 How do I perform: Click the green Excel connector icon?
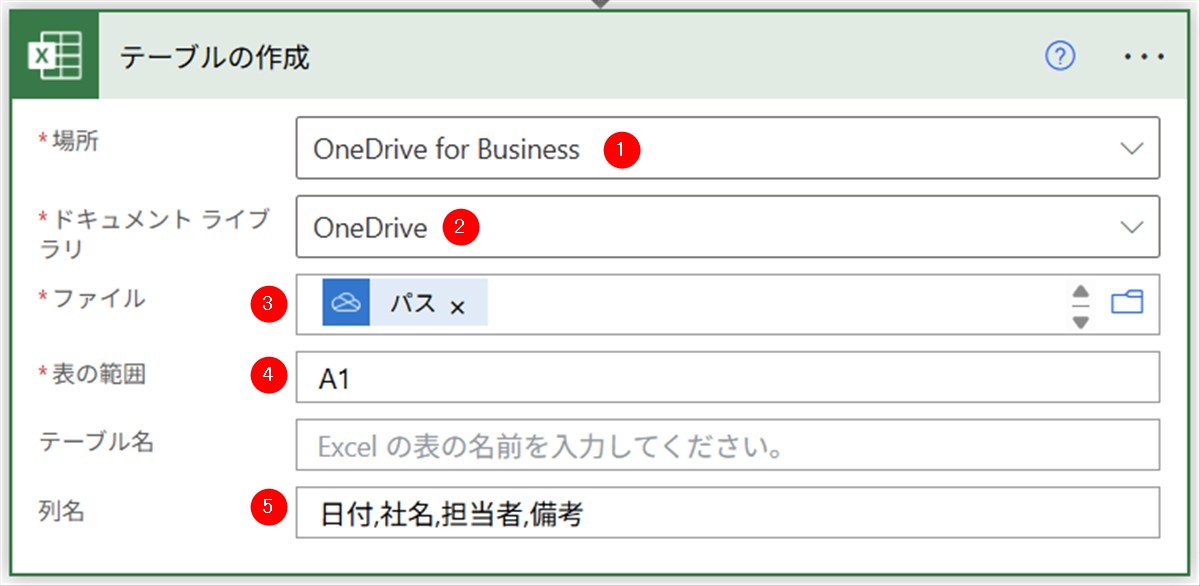point(55,58)
